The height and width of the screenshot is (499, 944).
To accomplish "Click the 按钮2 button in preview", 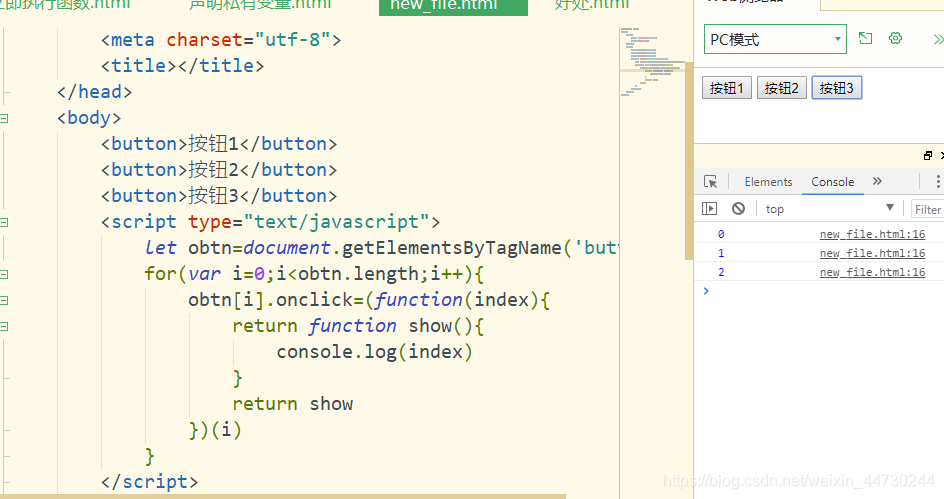I will [781, 88].
